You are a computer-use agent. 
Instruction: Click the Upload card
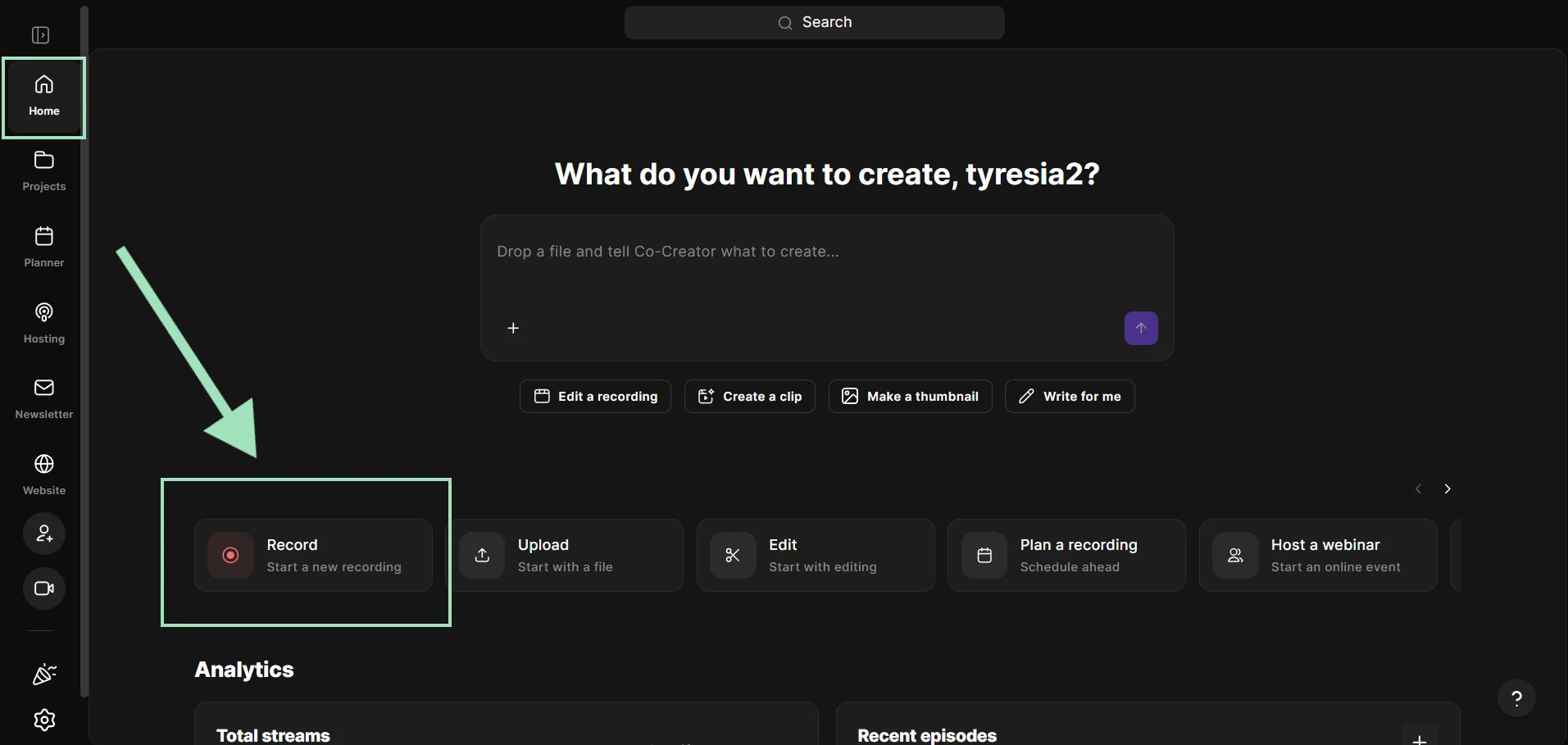(565, 555)
